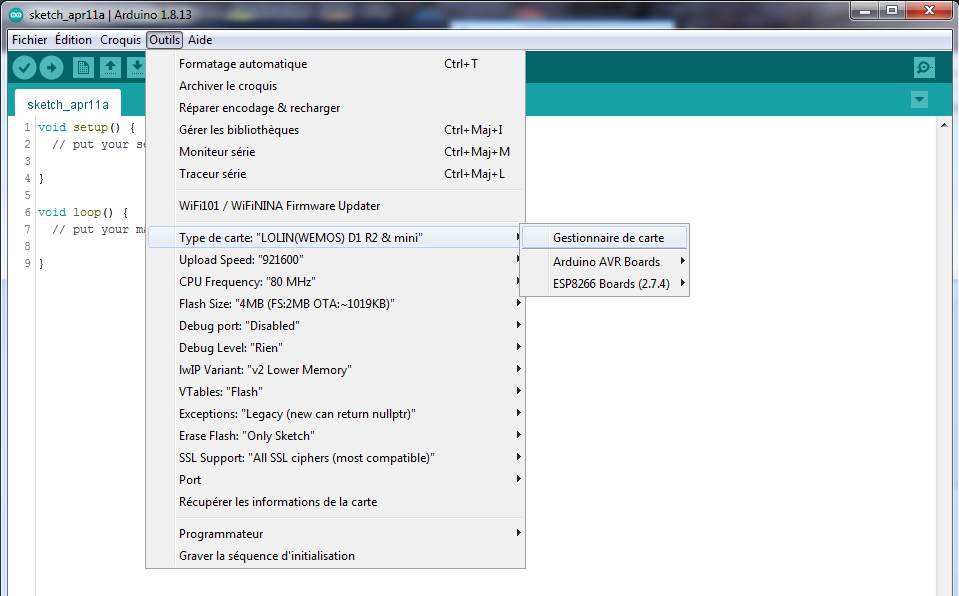
Task: Expand the Port submenu
Action: (x=335, y=480)
